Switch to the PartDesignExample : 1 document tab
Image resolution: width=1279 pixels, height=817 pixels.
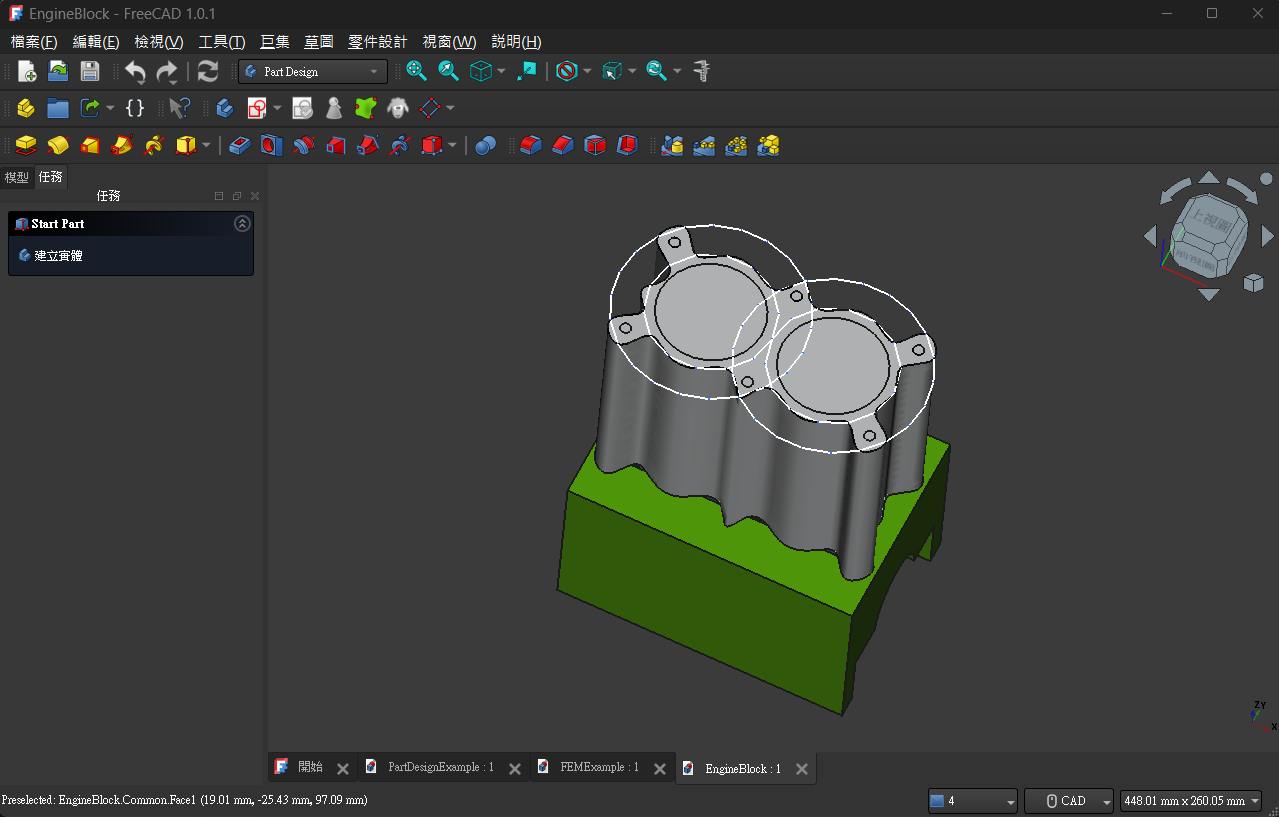coord(440,767)
